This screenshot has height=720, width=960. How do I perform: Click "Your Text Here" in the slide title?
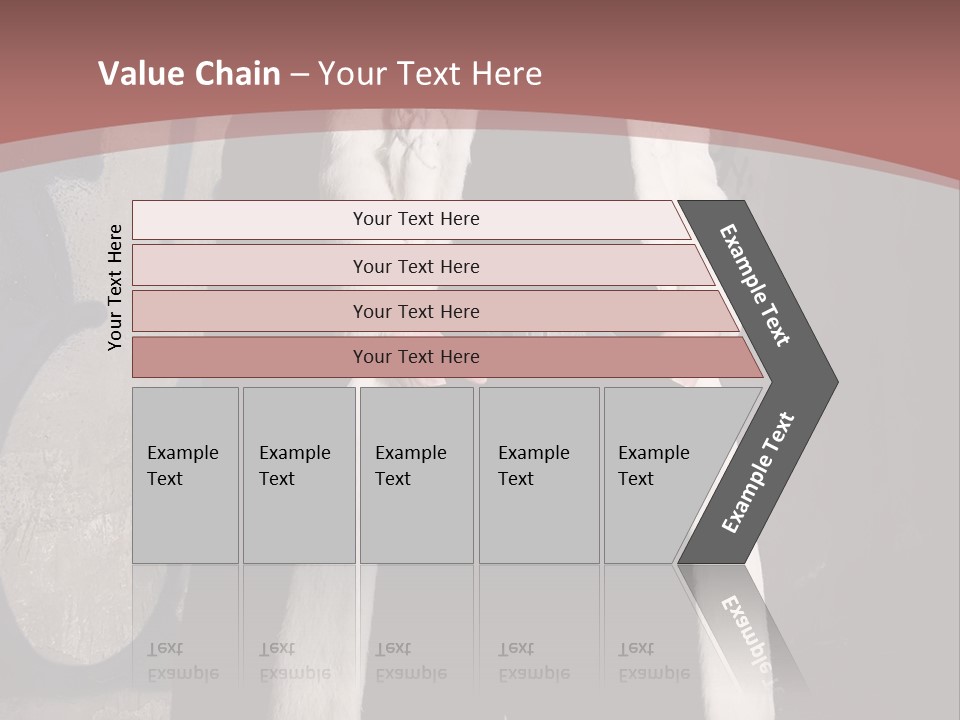(x=430, y=74)
